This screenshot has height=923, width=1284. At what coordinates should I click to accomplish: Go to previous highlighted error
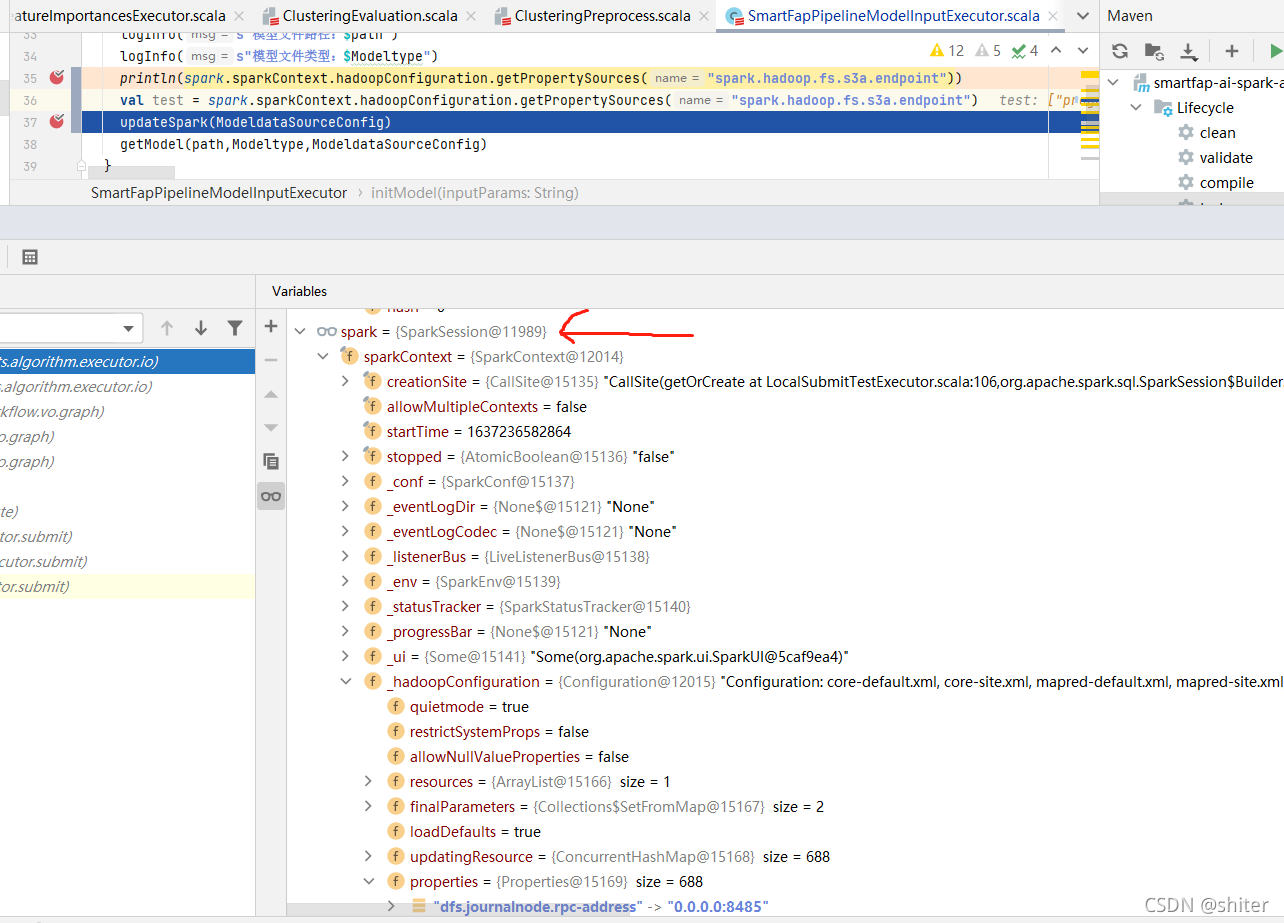(1056, 50)
